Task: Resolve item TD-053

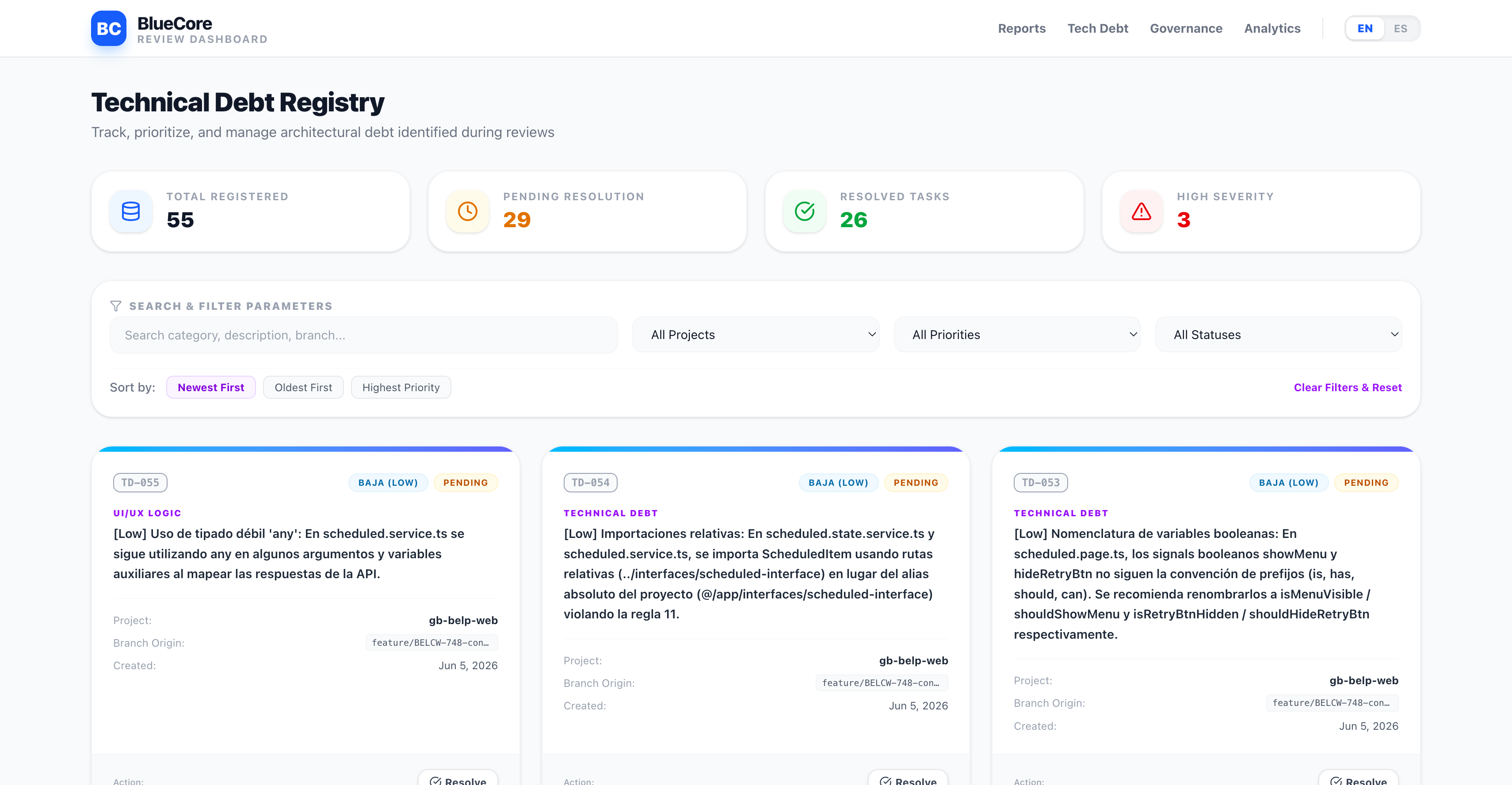Action: pyautogui.click(x=1358, y=778)
